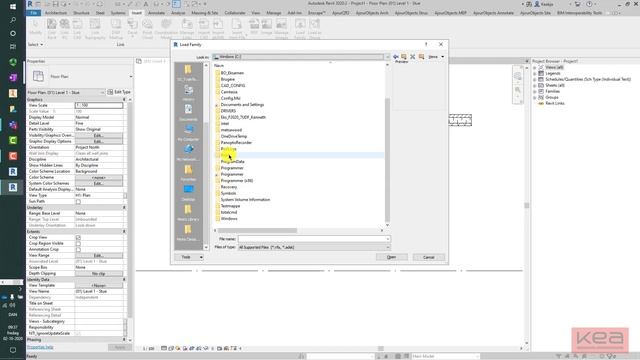
Task: Open the Favorites place in dialog sidebar
Action: pyautogui.click(x=188, y=172)
